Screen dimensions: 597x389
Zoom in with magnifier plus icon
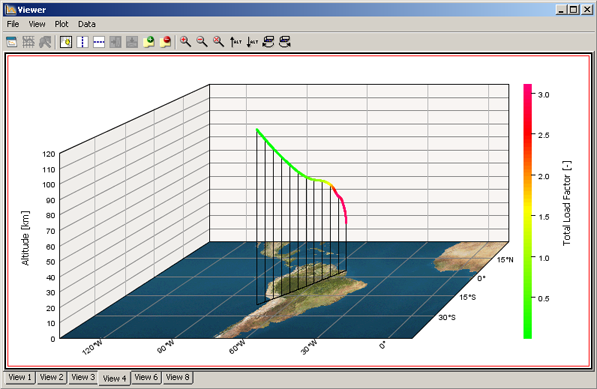pyautogui.click(x=185, y=42)
